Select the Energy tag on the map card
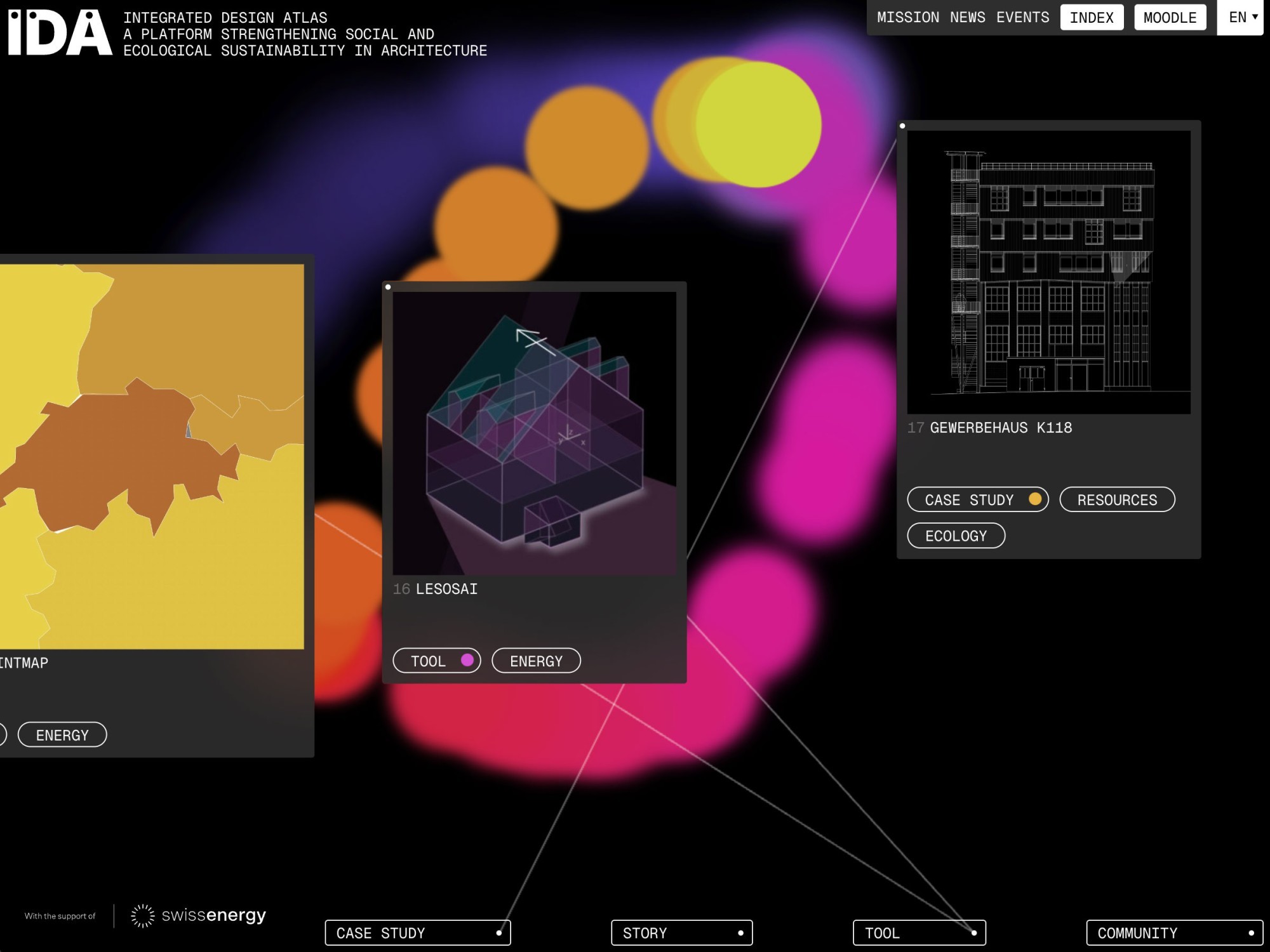The height and width of the screenshot is (952, 1270). (62, 735)
